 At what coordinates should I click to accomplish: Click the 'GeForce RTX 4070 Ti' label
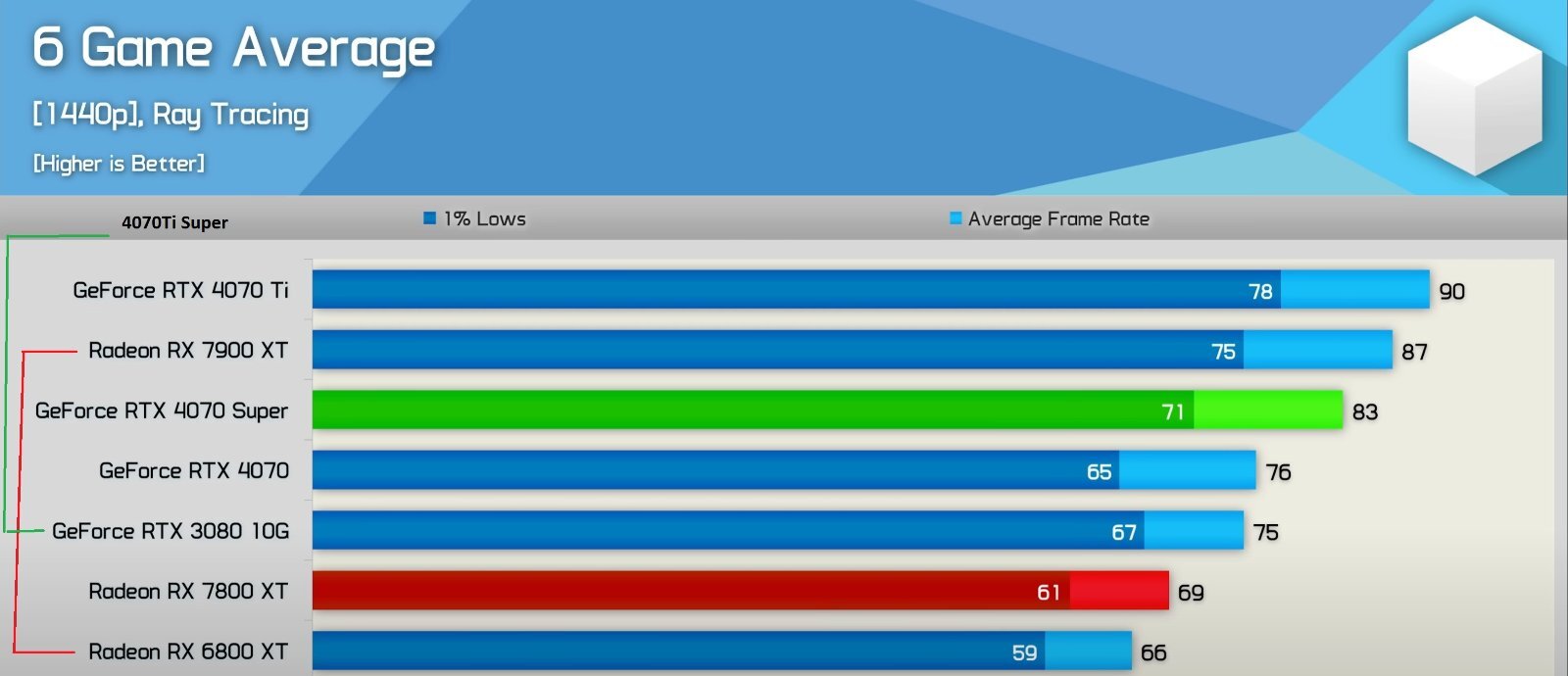[x=181, y=290]
